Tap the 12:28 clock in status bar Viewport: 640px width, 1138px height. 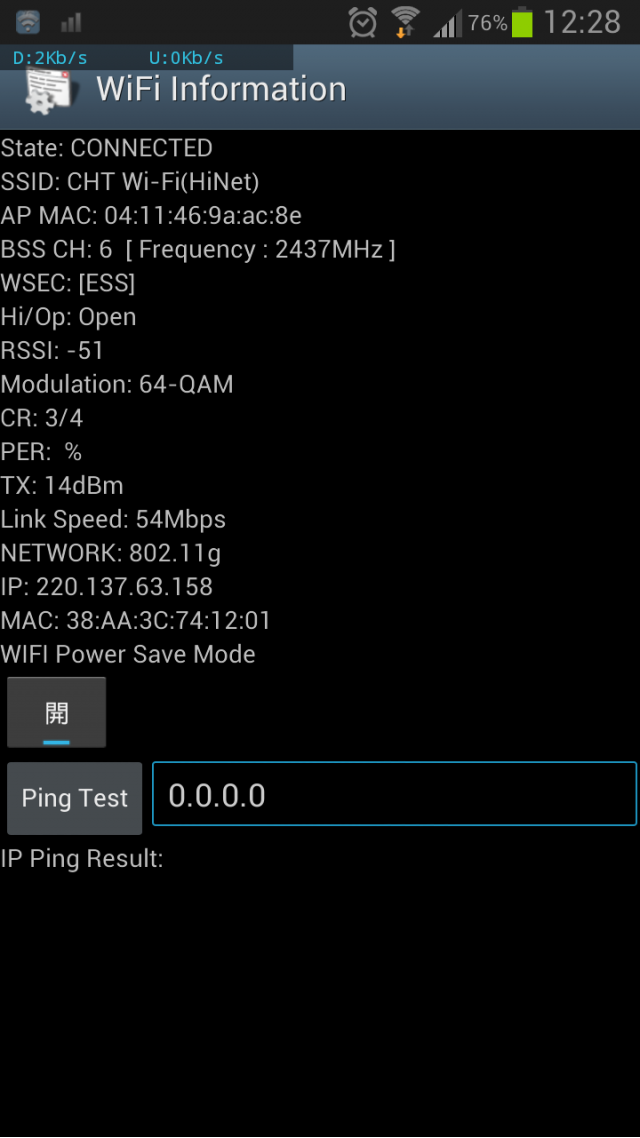tap(582, 22)
